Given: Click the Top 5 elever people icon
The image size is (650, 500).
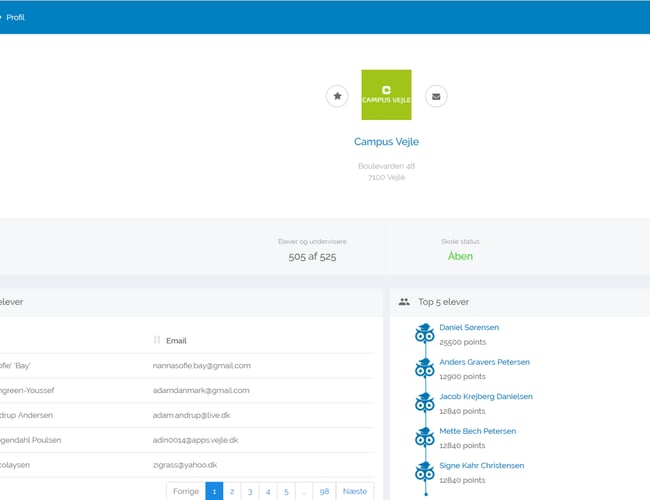Looking at the screenshot, I should tap(404, 301).
